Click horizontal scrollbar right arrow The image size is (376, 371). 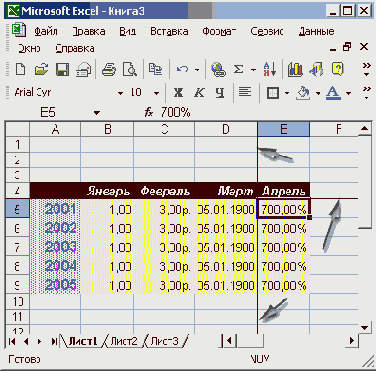coord(352,341)
